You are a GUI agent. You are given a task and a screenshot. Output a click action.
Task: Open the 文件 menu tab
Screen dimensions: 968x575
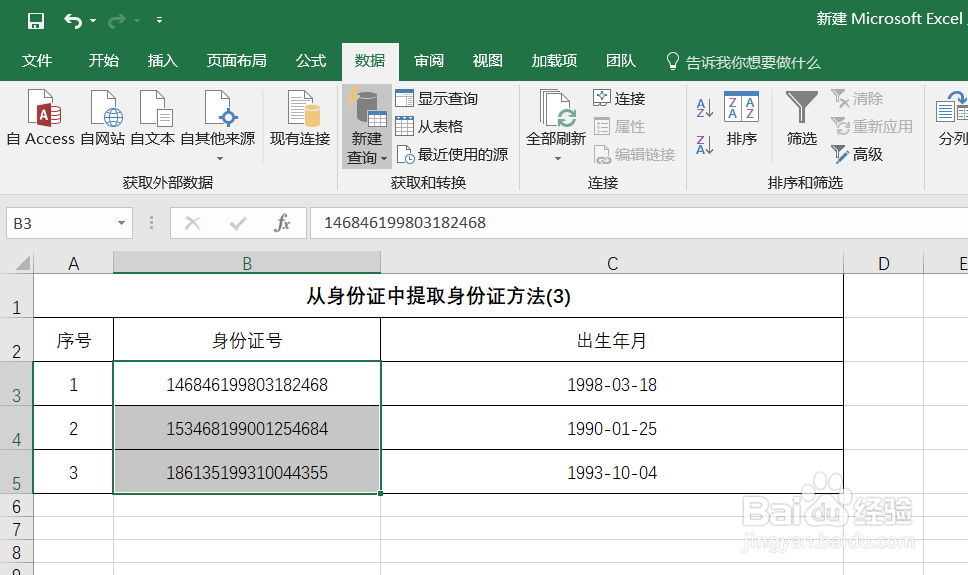click(x=37, y=61)
